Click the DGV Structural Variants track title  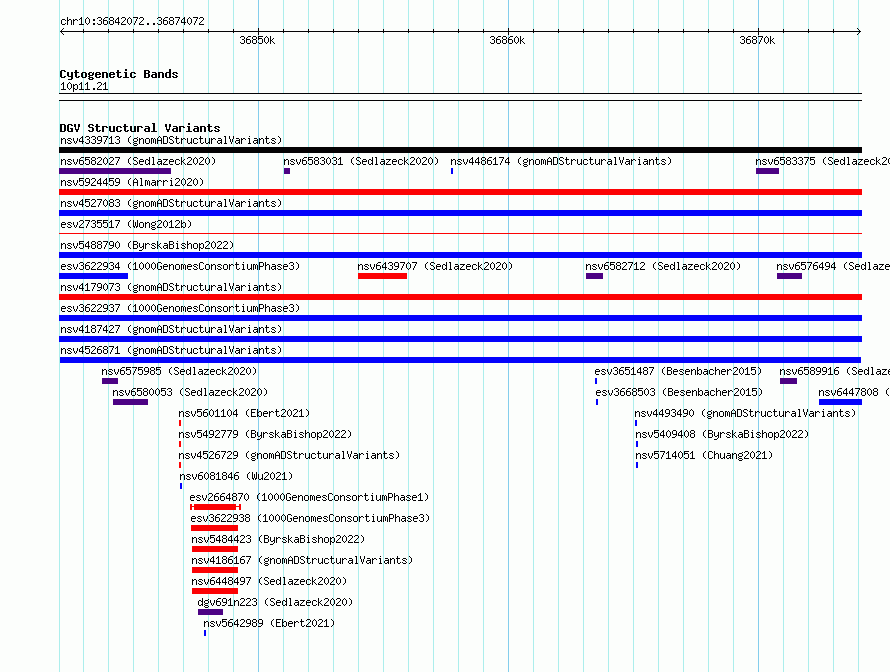tap(140, 128)
